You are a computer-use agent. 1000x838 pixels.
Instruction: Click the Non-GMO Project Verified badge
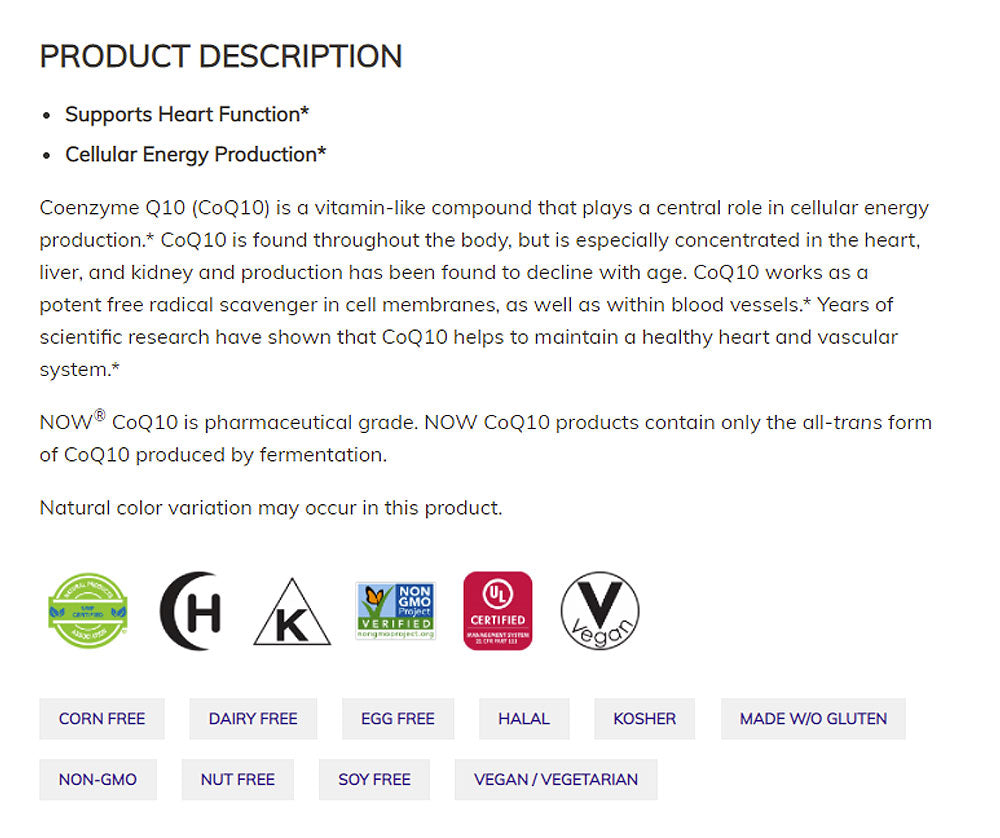(396, 611)
